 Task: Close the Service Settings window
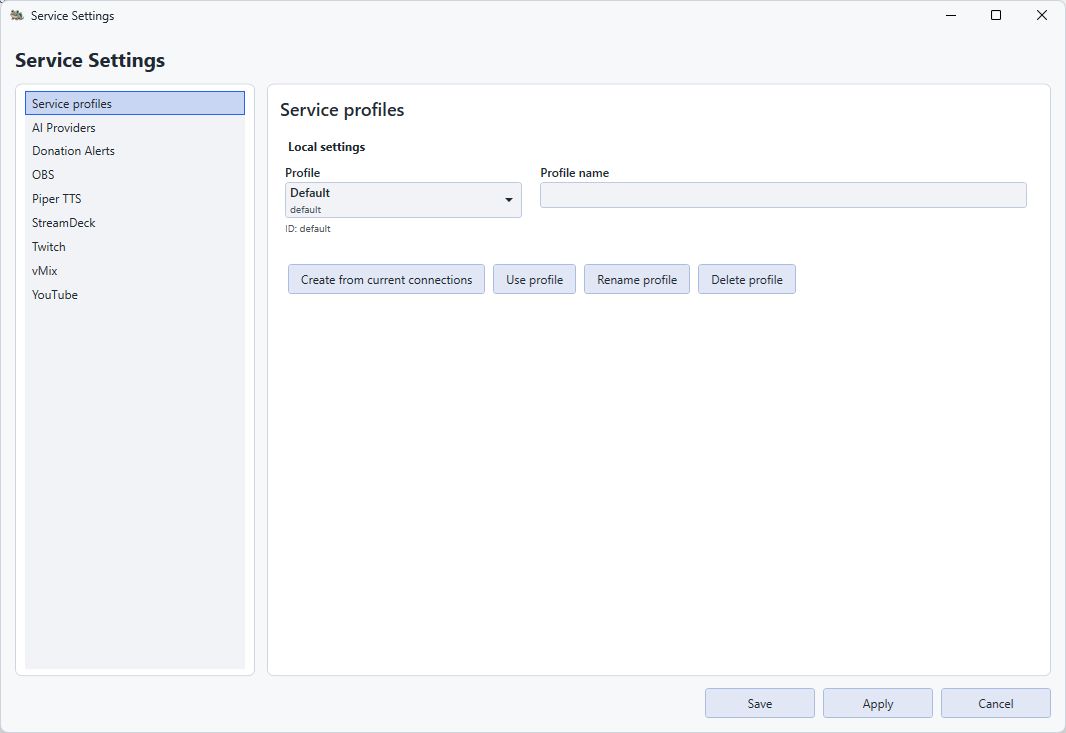click(1042, 15)
